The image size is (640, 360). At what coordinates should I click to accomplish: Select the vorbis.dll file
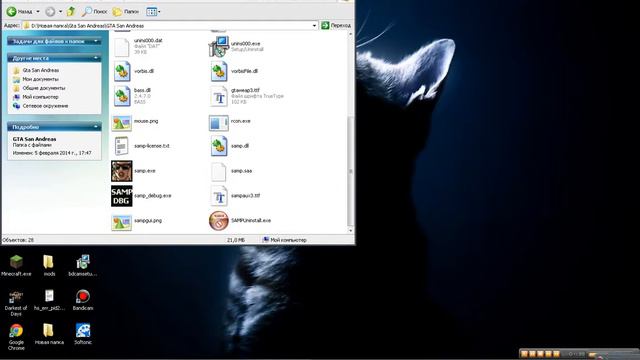pos(133,71)
